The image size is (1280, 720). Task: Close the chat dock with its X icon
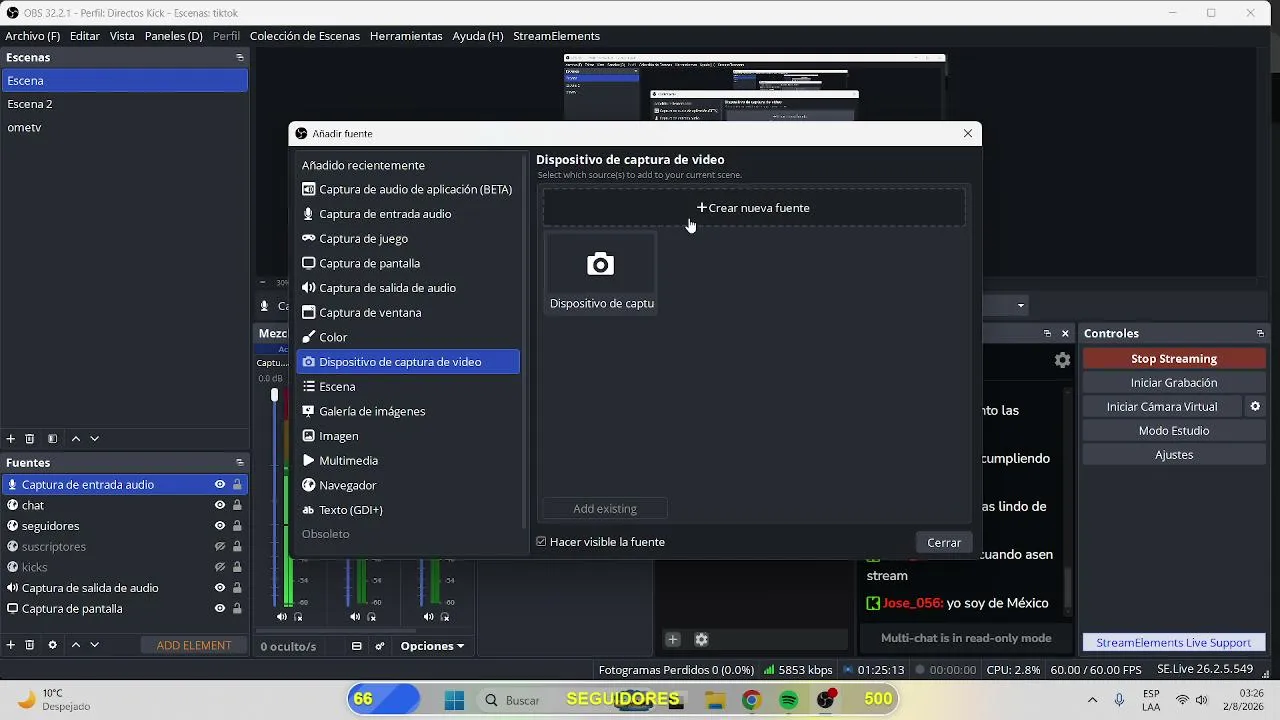pyautogui.click(x=1065, y=333)
